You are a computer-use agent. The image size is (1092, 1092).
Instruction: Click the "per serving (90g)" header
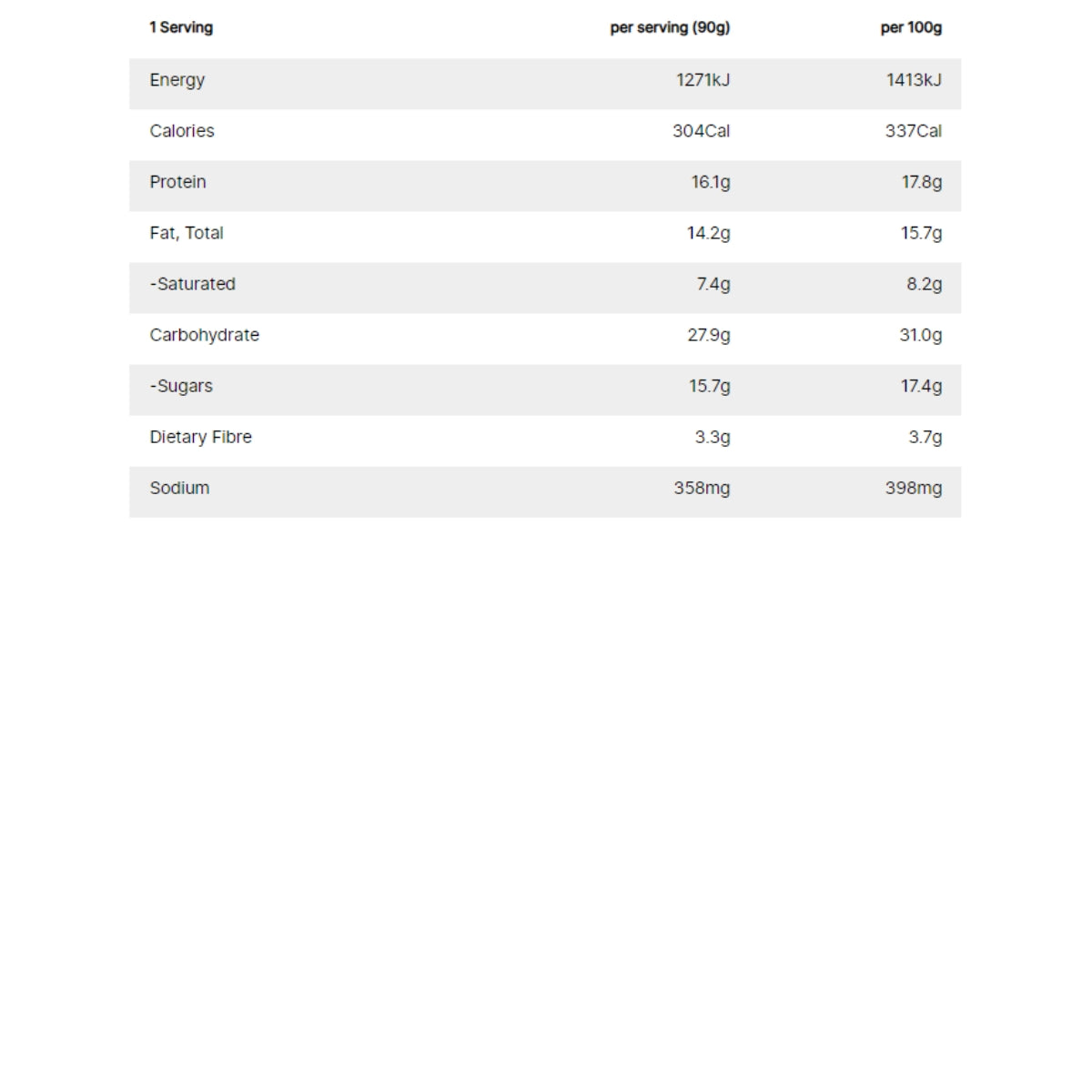tap(670, 27)
